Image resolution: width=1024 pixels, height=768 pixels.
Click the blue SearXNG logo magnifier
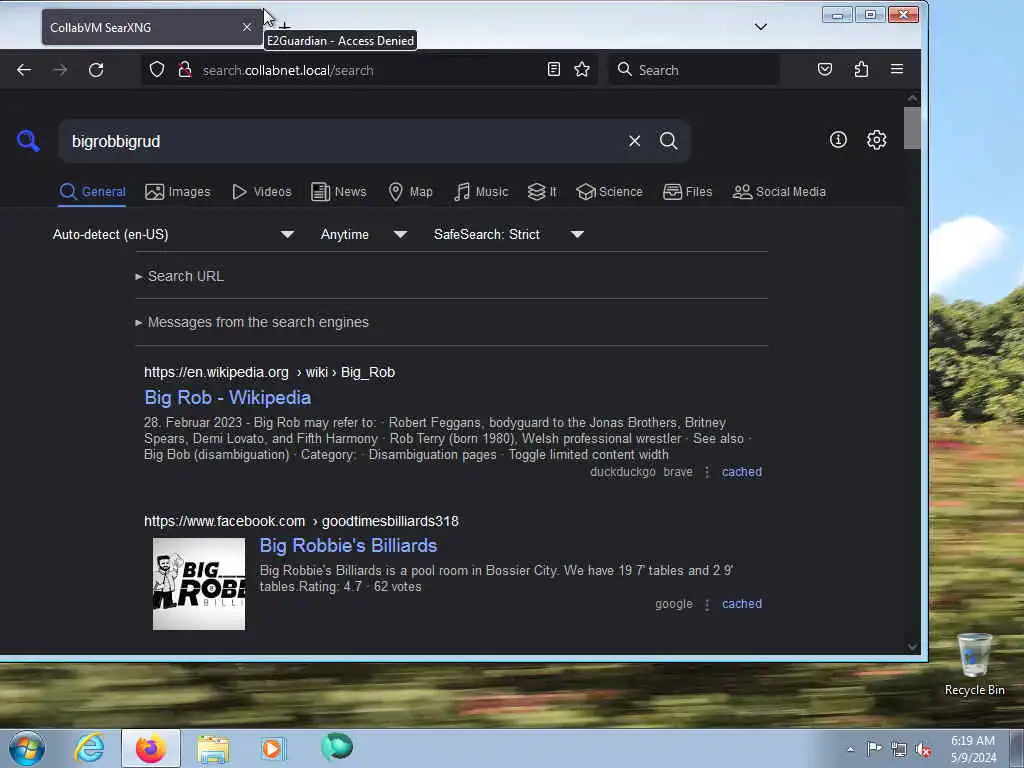pos(28,140)
